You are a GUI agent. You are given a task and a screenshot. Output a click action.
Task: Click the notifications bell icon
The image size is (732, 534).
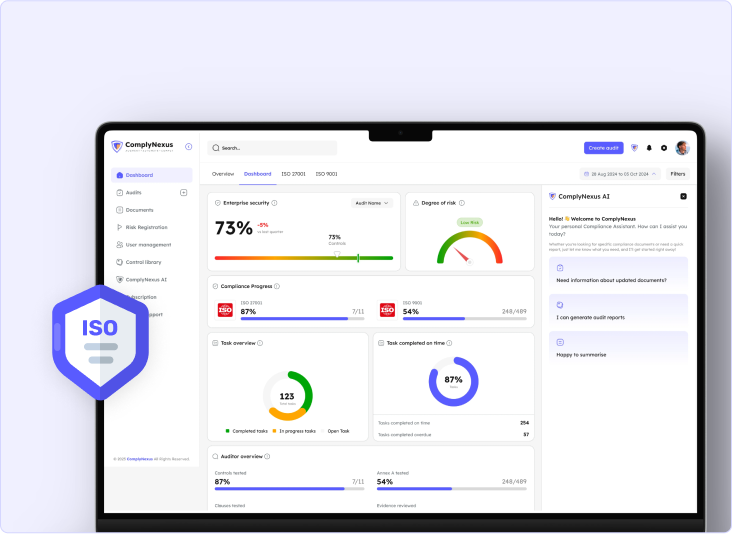click(649, 148)
